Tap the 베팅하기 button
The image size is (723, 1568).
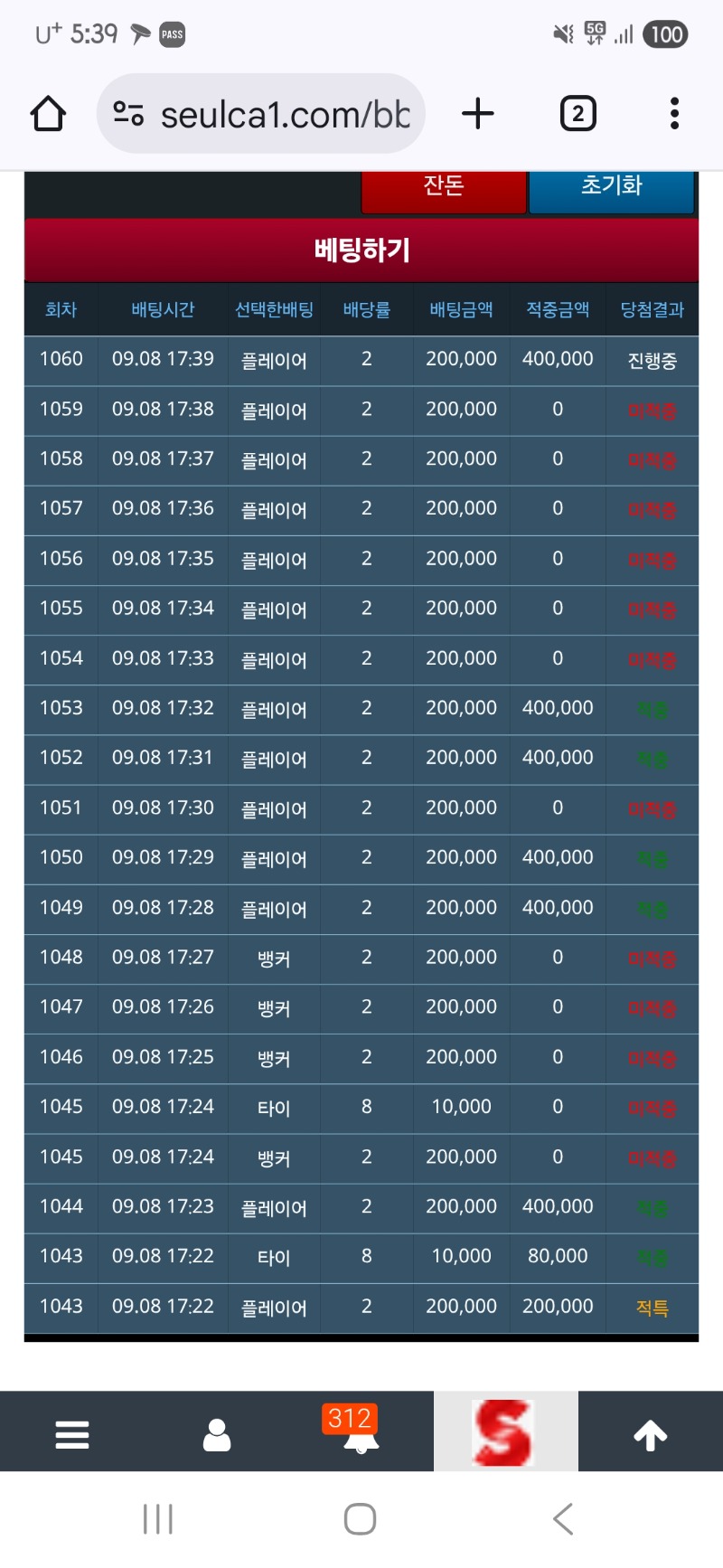(x=361, y=250)
